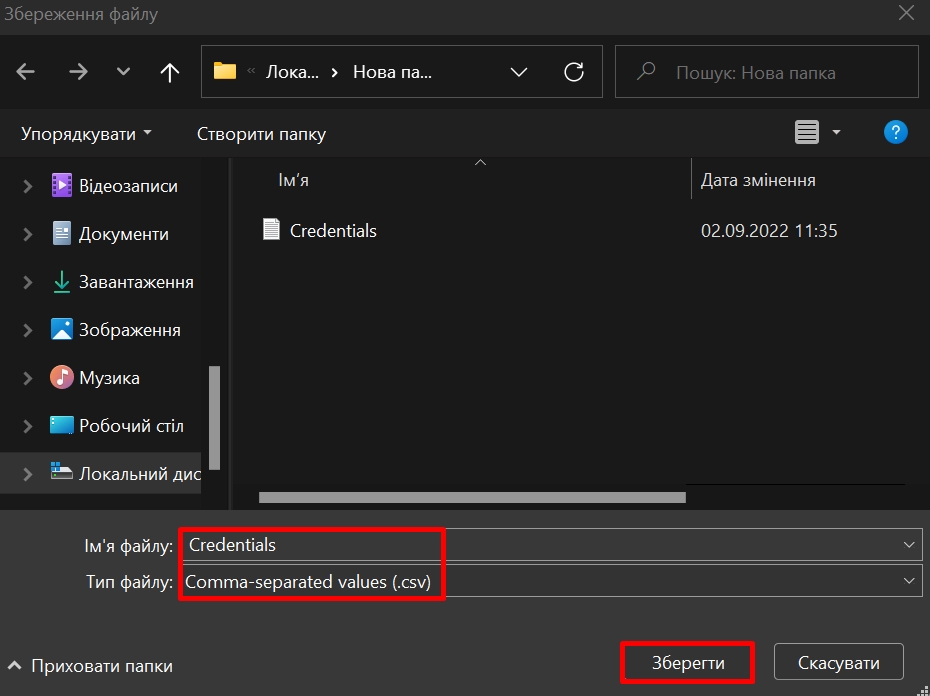Refresh the current folder view
The height and width of the screenshot is (696, 930).
574,72
